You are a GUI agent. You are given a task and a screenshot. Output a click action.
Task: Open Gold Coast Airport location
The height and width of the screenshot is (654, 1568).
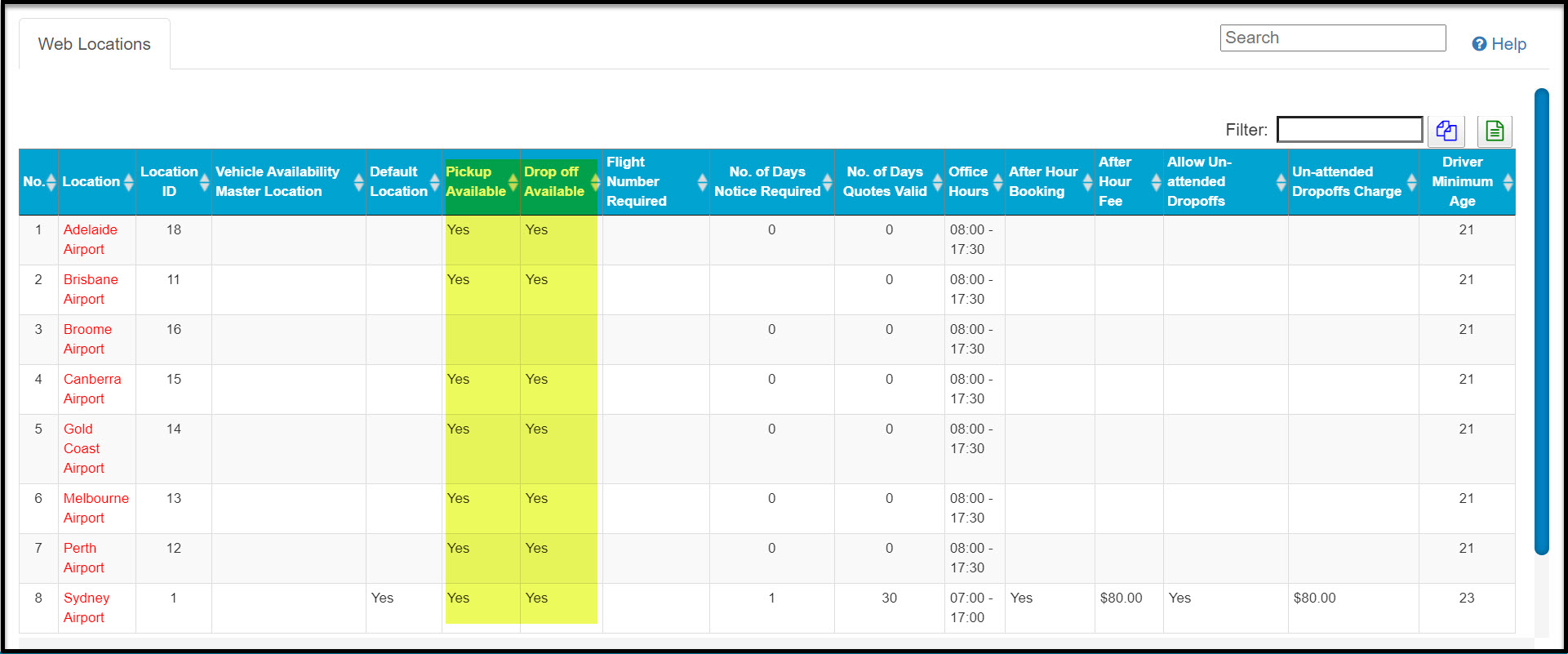83,449
